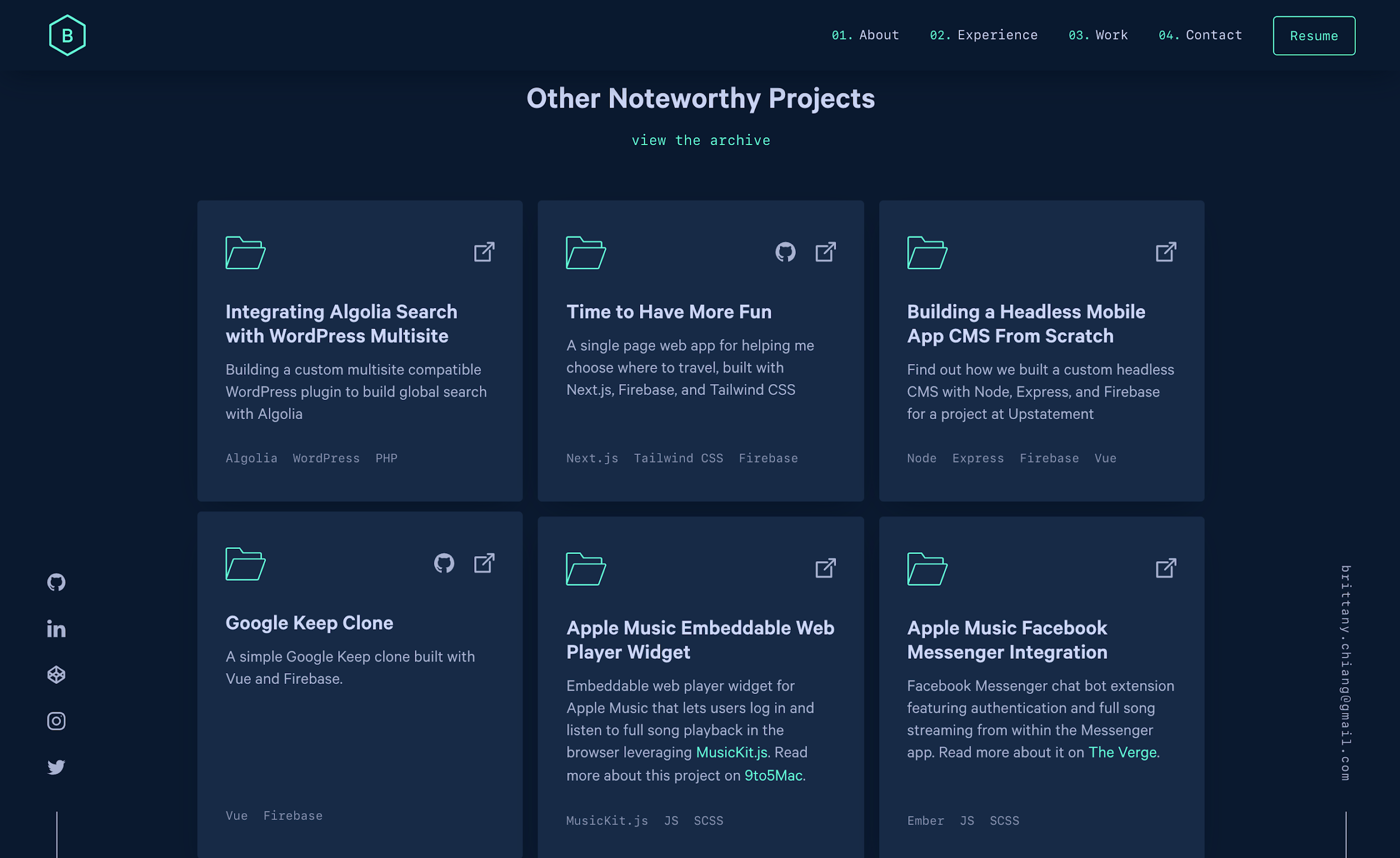This screenshot has width=1400, height=858.
Task: Open Twitter icon in left sidebar
Action: click(x=56, y=767)
